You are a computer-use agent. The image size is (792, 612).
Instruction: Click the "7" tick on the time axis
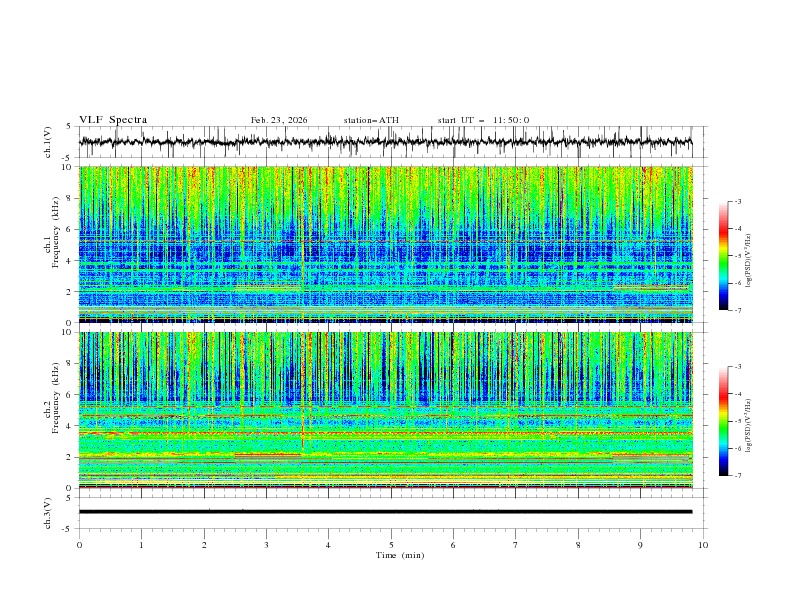coord(516,545)
